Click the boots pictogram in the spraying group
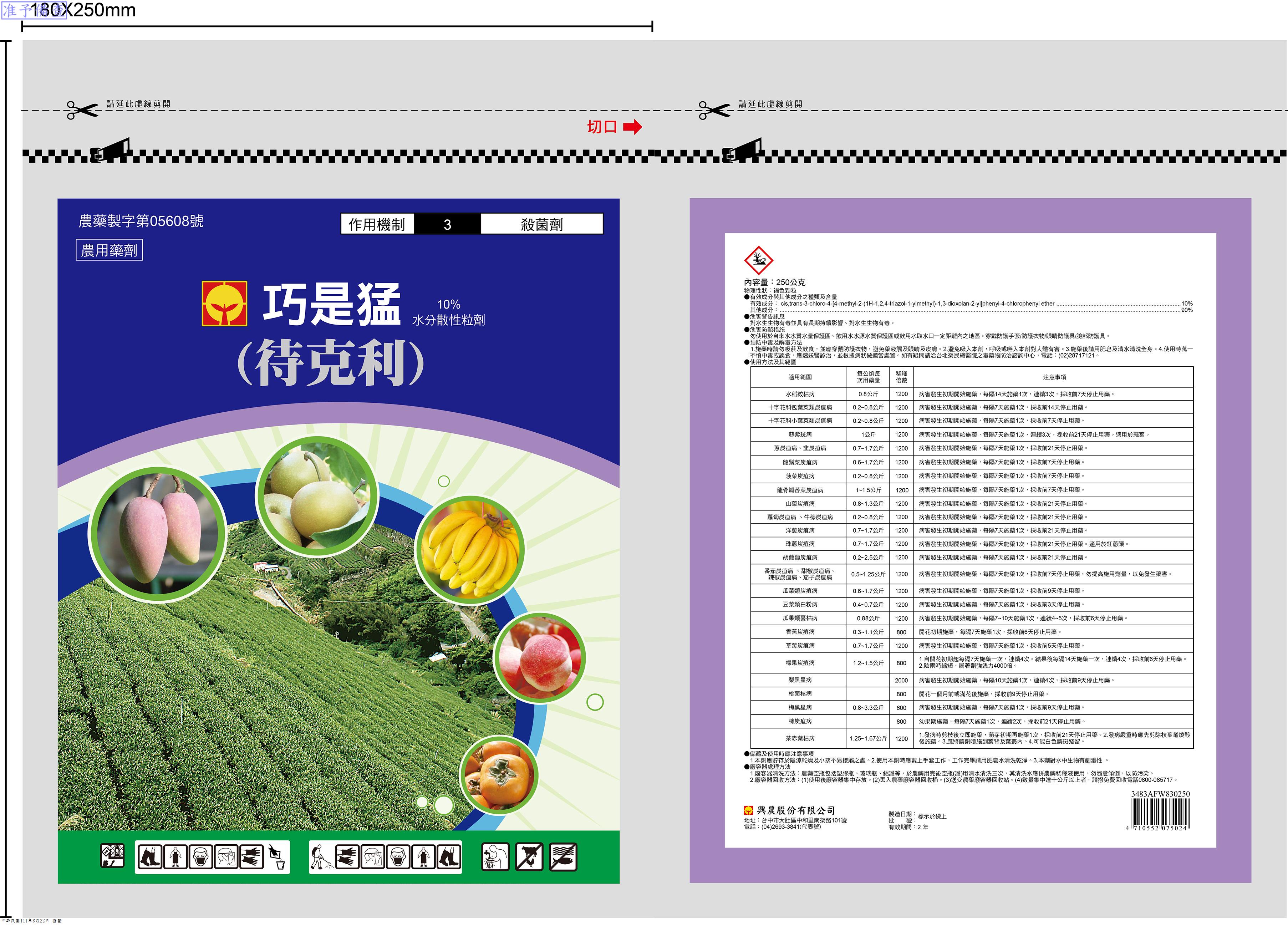The height and width of the screenshot is (926, 1288). [449, 857]
